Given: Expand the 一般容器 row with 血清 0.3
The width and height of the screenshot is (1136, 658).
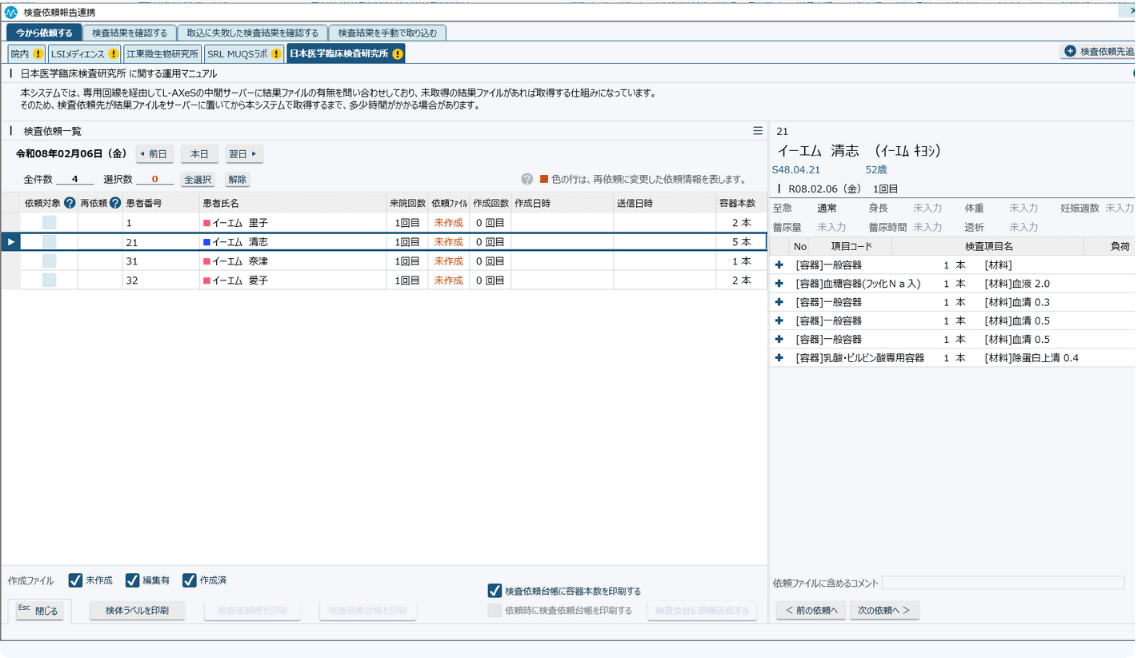Looking at the screenshot, I should click(x=779, y=302).
